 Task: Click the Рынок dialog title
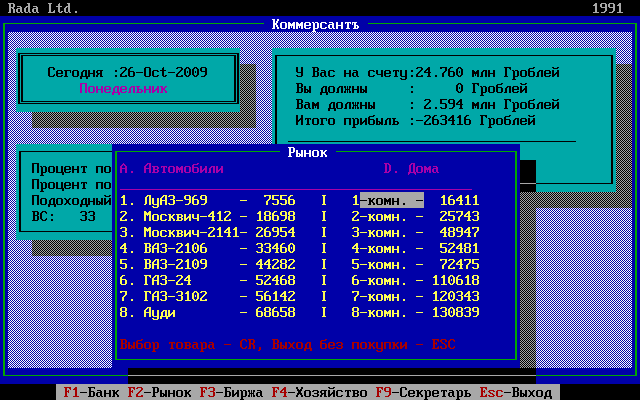(307, 153)
